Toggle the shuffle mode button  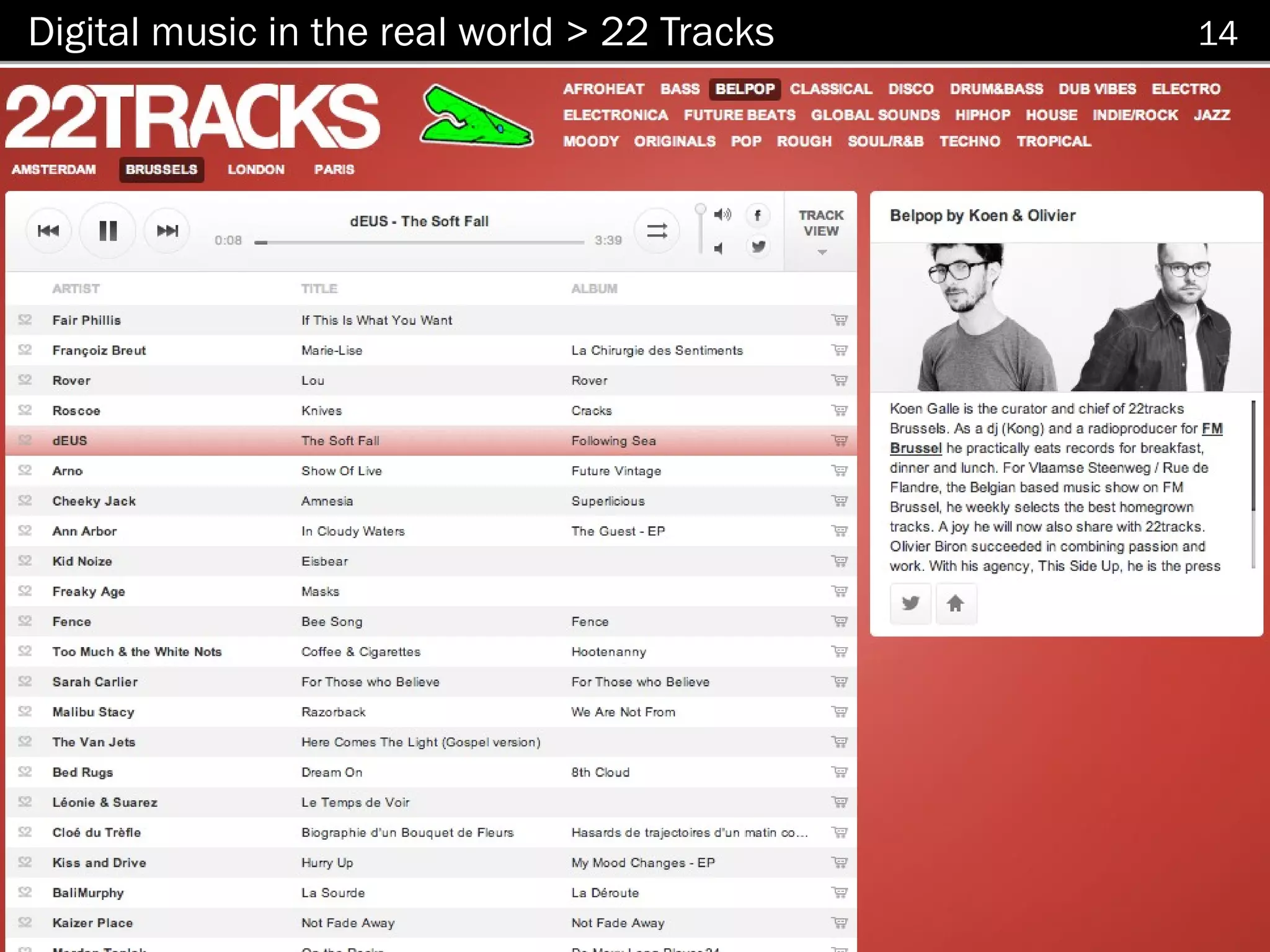point(657,231)
